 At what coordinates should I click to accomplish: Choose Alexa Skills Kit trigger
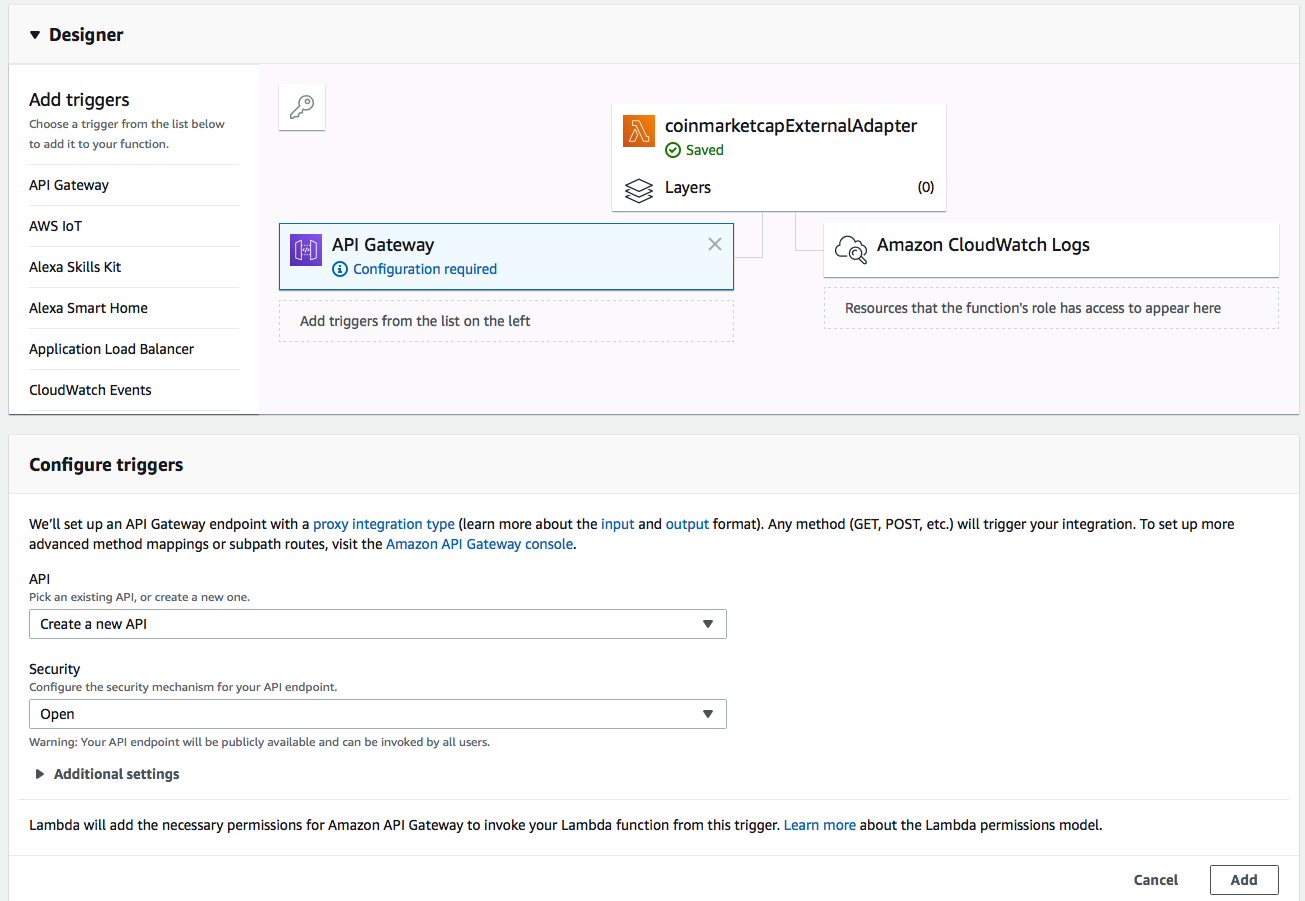(75, 267)
